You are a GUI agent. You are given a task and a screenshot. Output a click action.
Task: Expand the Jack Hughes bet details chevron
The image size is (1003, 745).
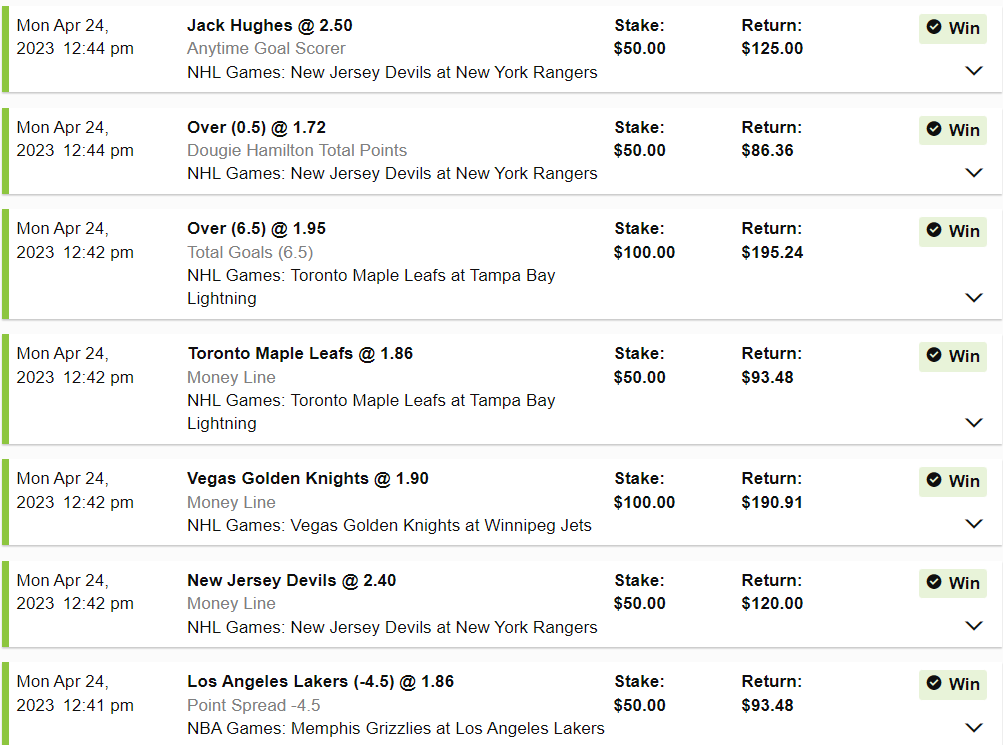[974, 71]
